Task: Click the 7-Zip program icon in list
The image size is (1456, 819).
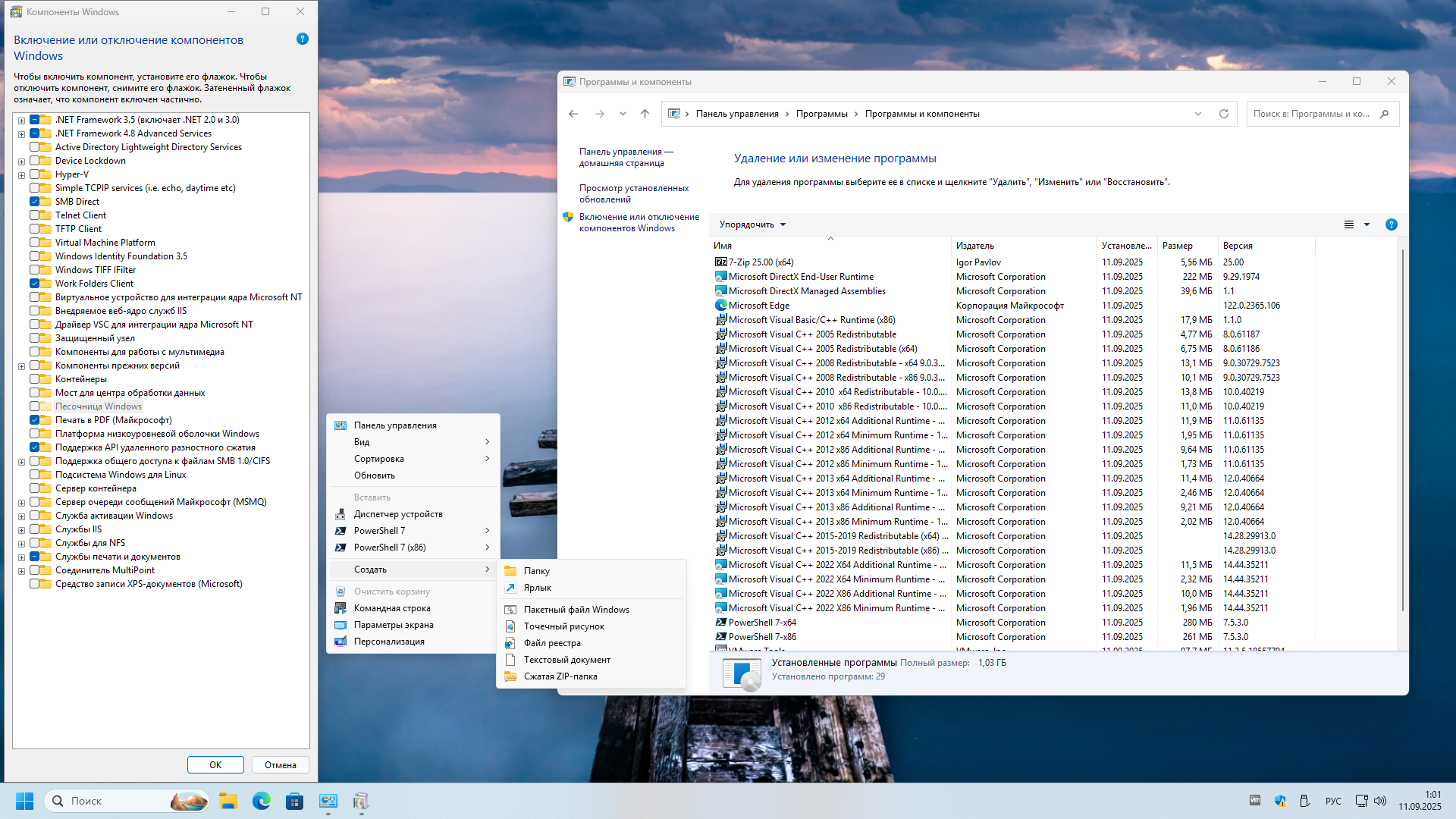Action: tap(720, 262)
